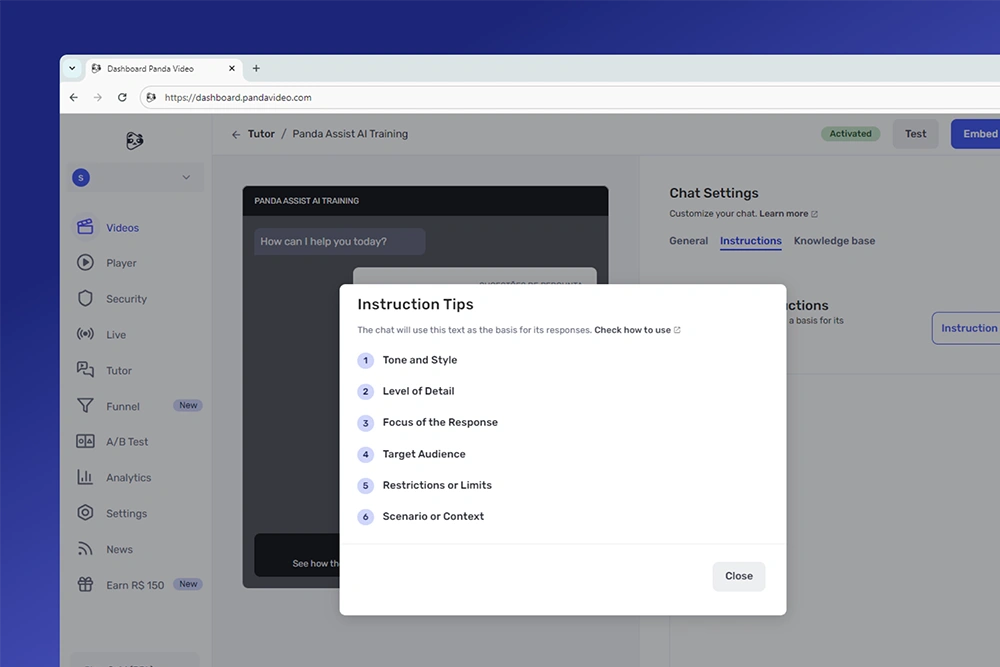Open the Live broadcast icon
The width and height of the screenshot is (1000, 667).
point(85,334)
